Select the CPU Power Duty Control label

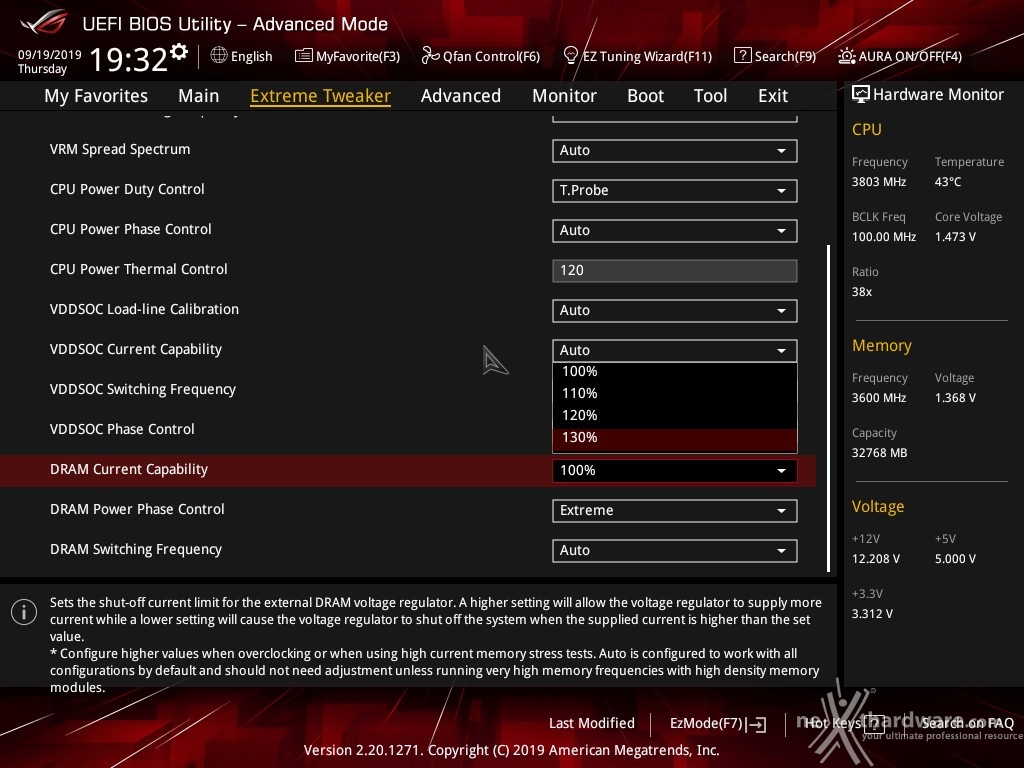click(127, 189)
